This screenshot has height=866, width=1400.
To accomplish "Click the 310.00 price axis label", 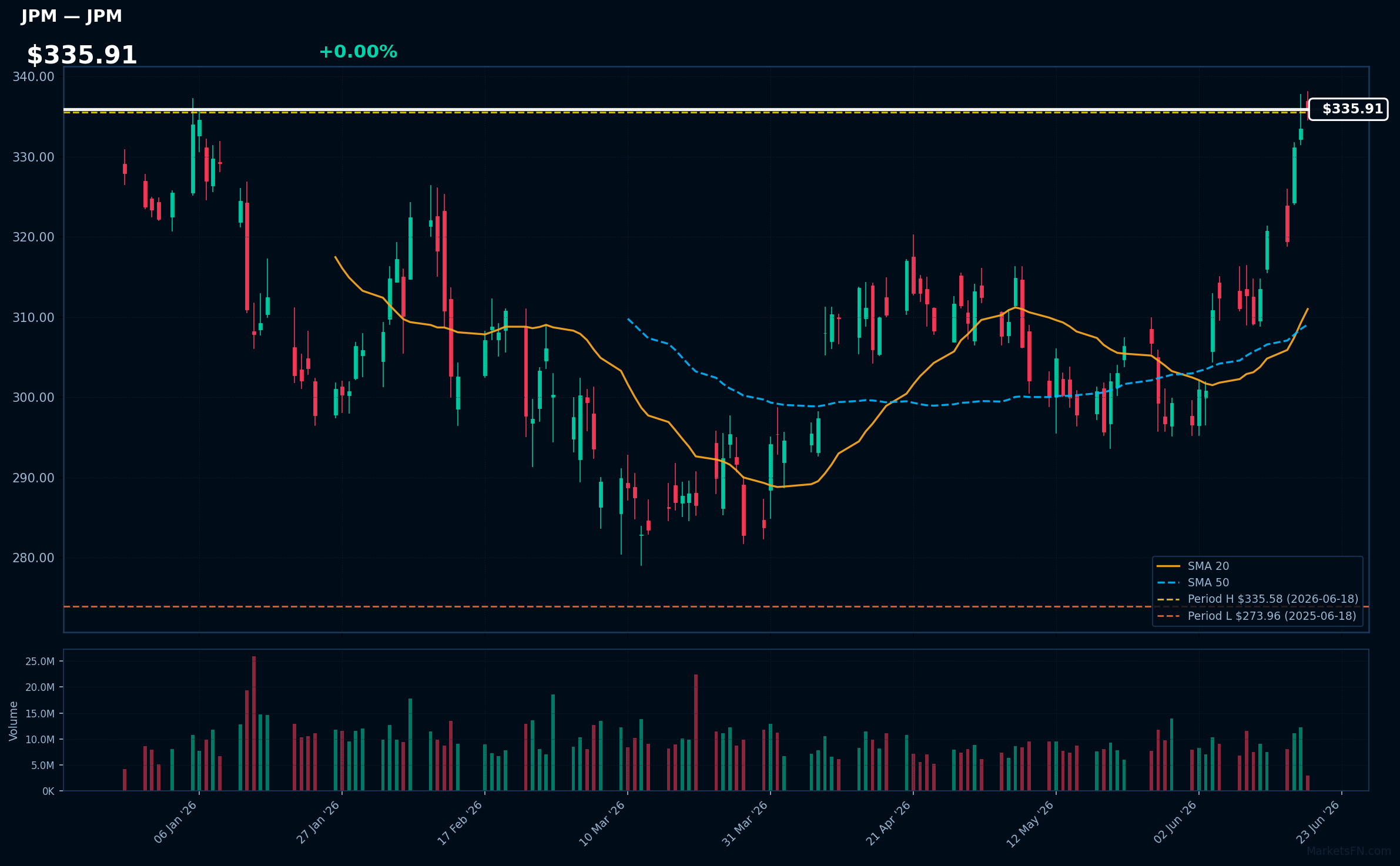I will [x=34, y=318].
